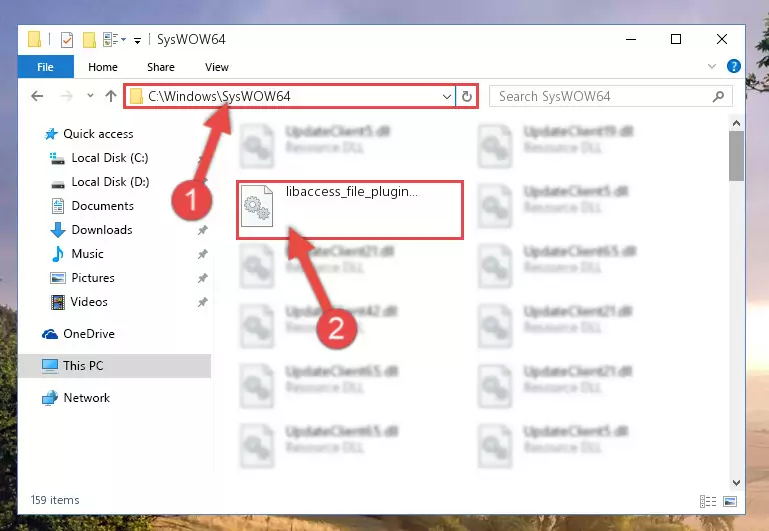The width and height of the screenshot is (769, 531).
Task: Click the pin icon next to Music
Action: [x=203, y=254]
